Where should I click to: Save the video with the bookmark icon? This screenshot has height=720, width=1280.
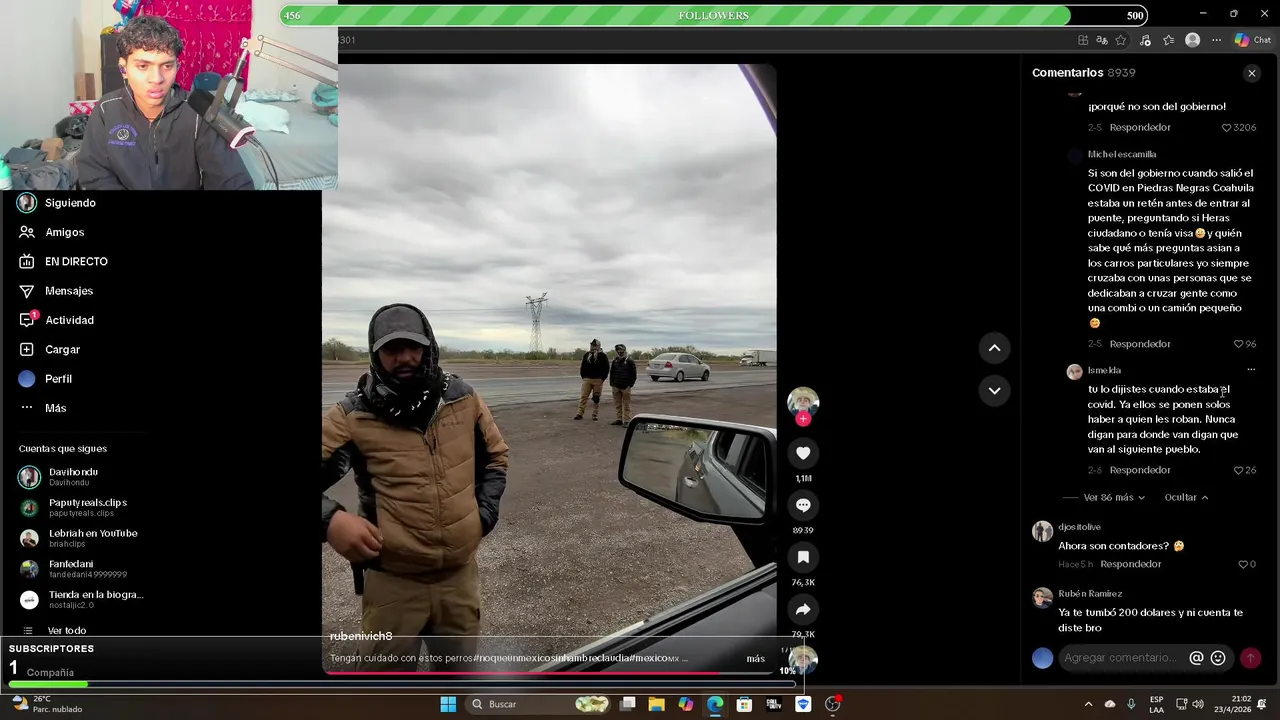803,557
